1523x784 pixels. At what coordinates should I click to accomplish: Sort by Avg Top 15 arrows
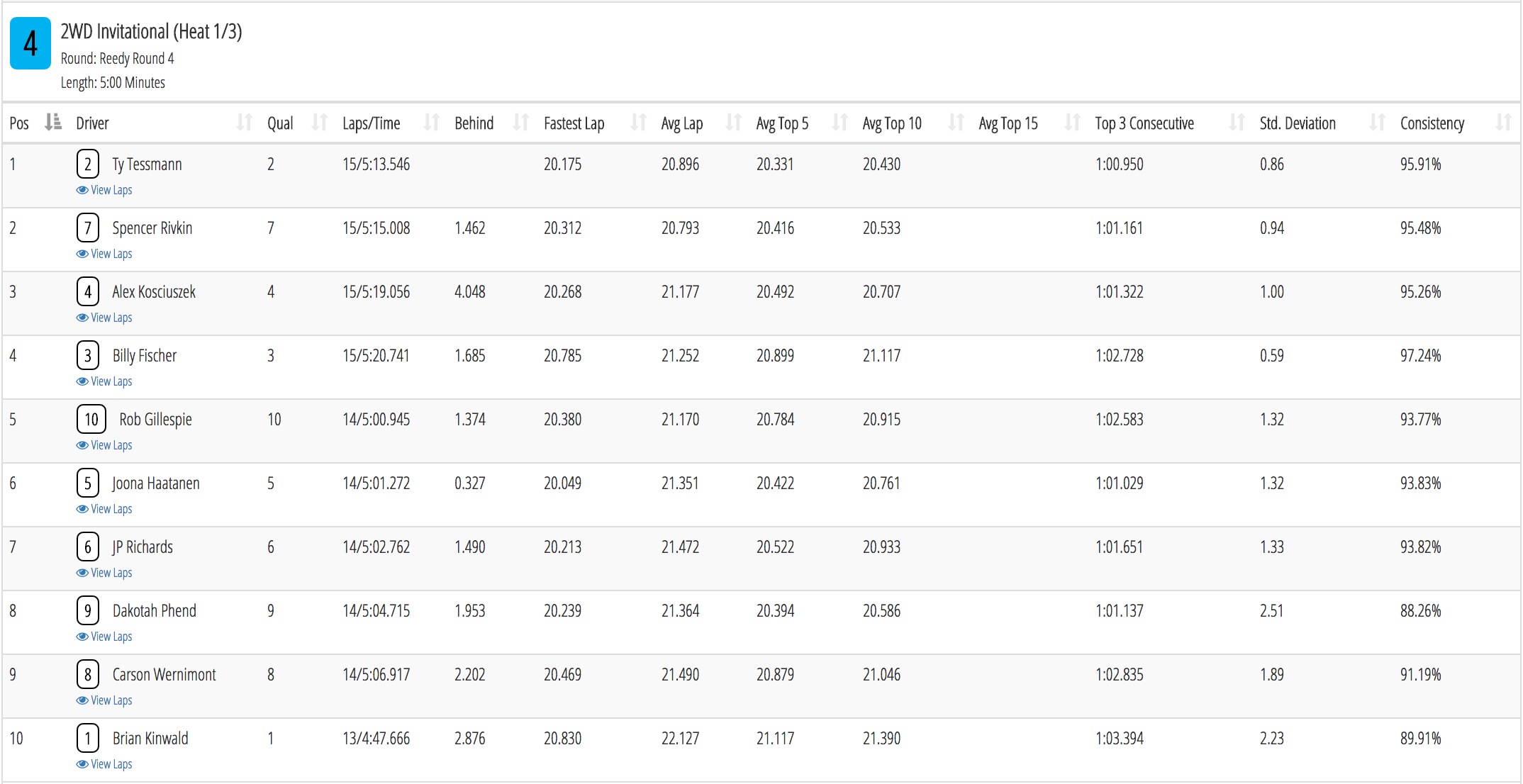pyautogui.click(x=1073, y=123)
